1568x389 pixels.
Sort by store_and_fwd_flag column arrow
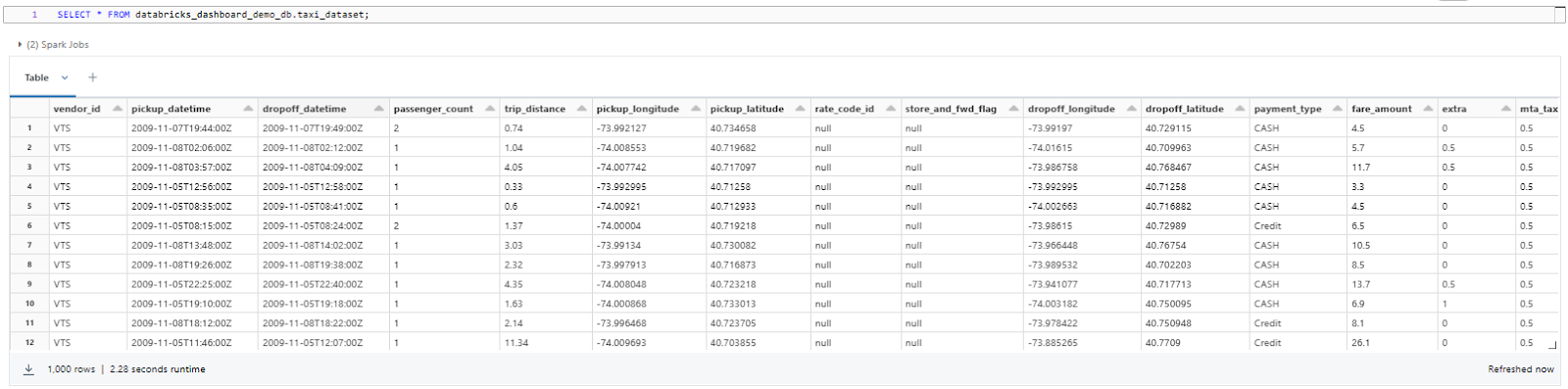click(x=1013, y=109)
